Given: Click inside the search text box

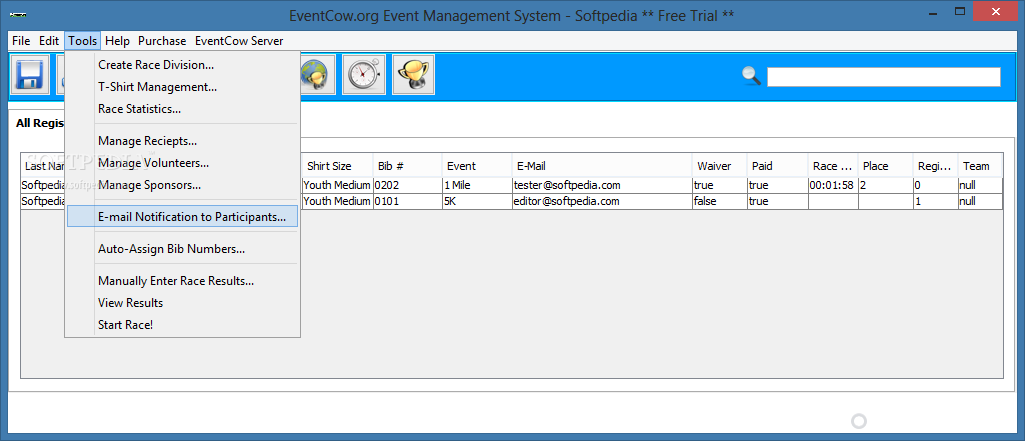Looking at the screenshot, I should 883,76.
